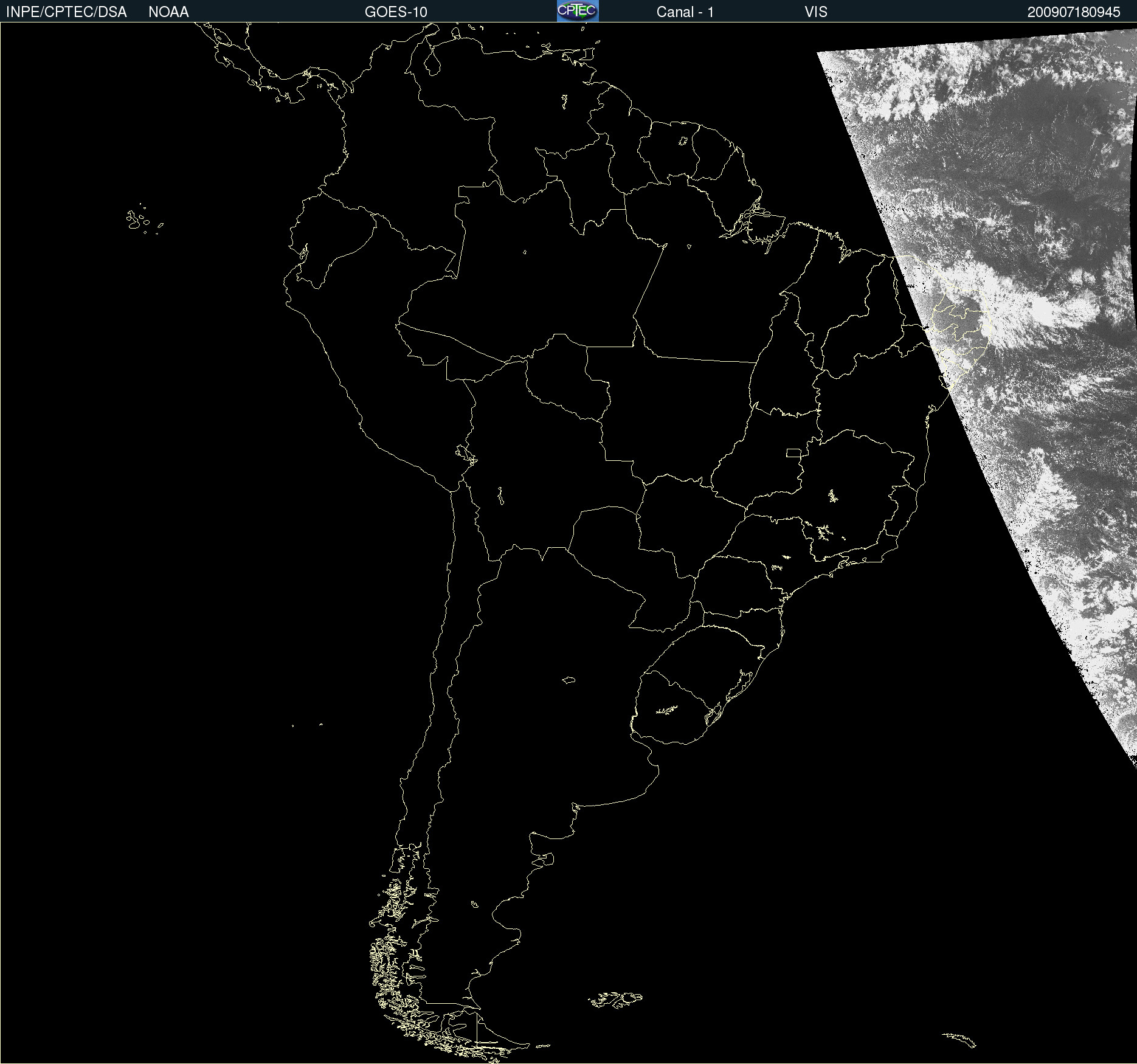Click the 200907180945 timestamp
Image resolution: width=1137 pixels, height=1064 pixels.
pos(1074,12)
